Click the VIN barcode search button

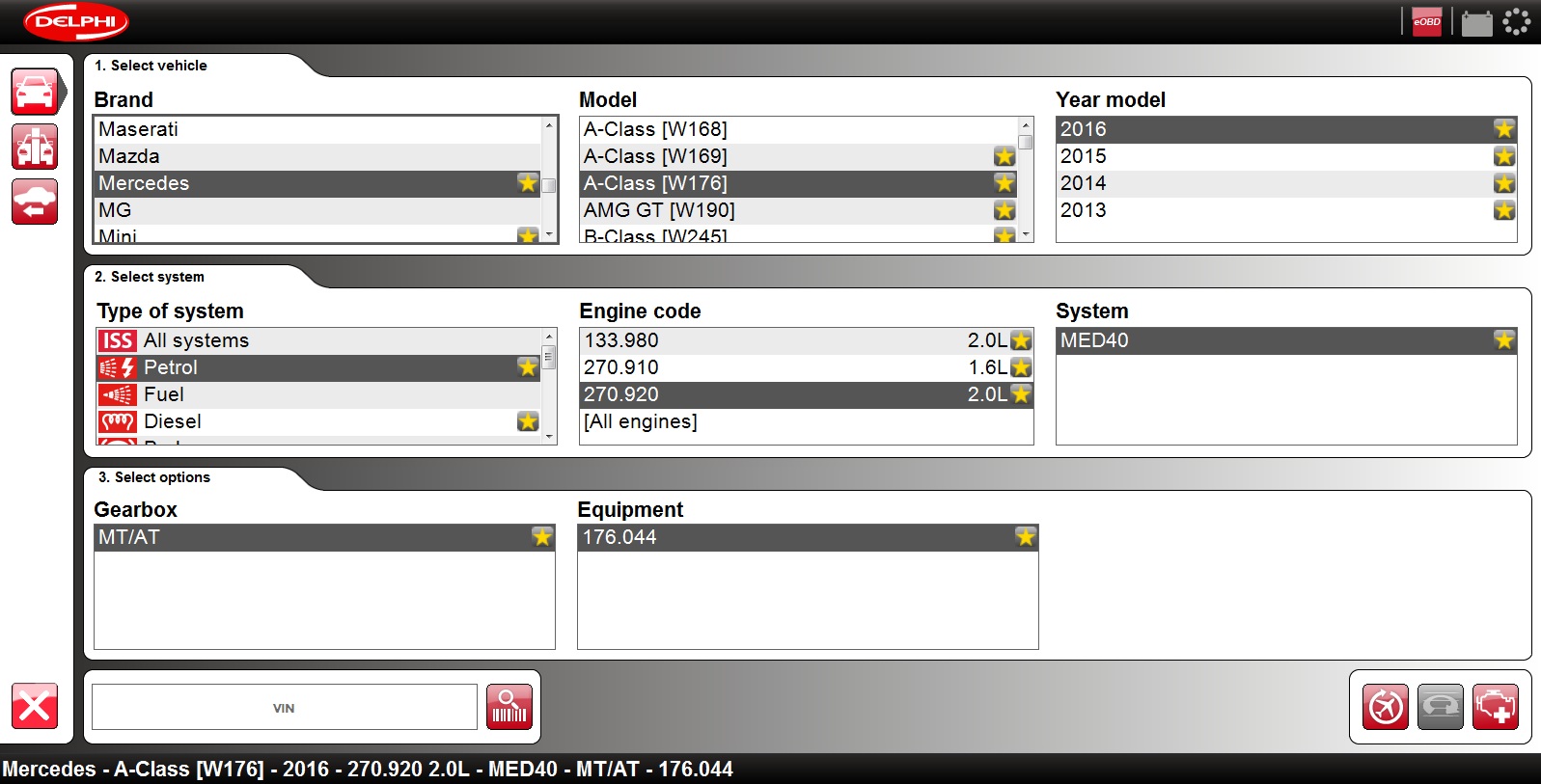coord(509,708)
